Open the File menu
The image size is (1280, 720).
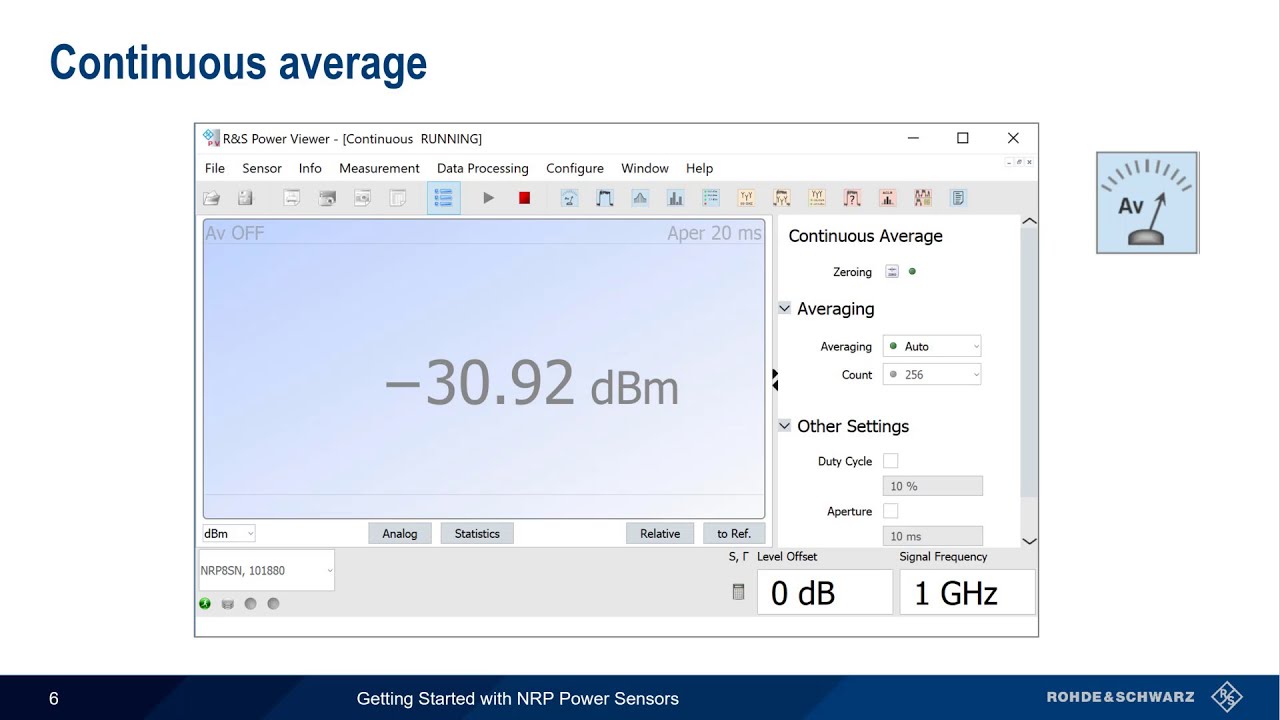coord(215,168)
